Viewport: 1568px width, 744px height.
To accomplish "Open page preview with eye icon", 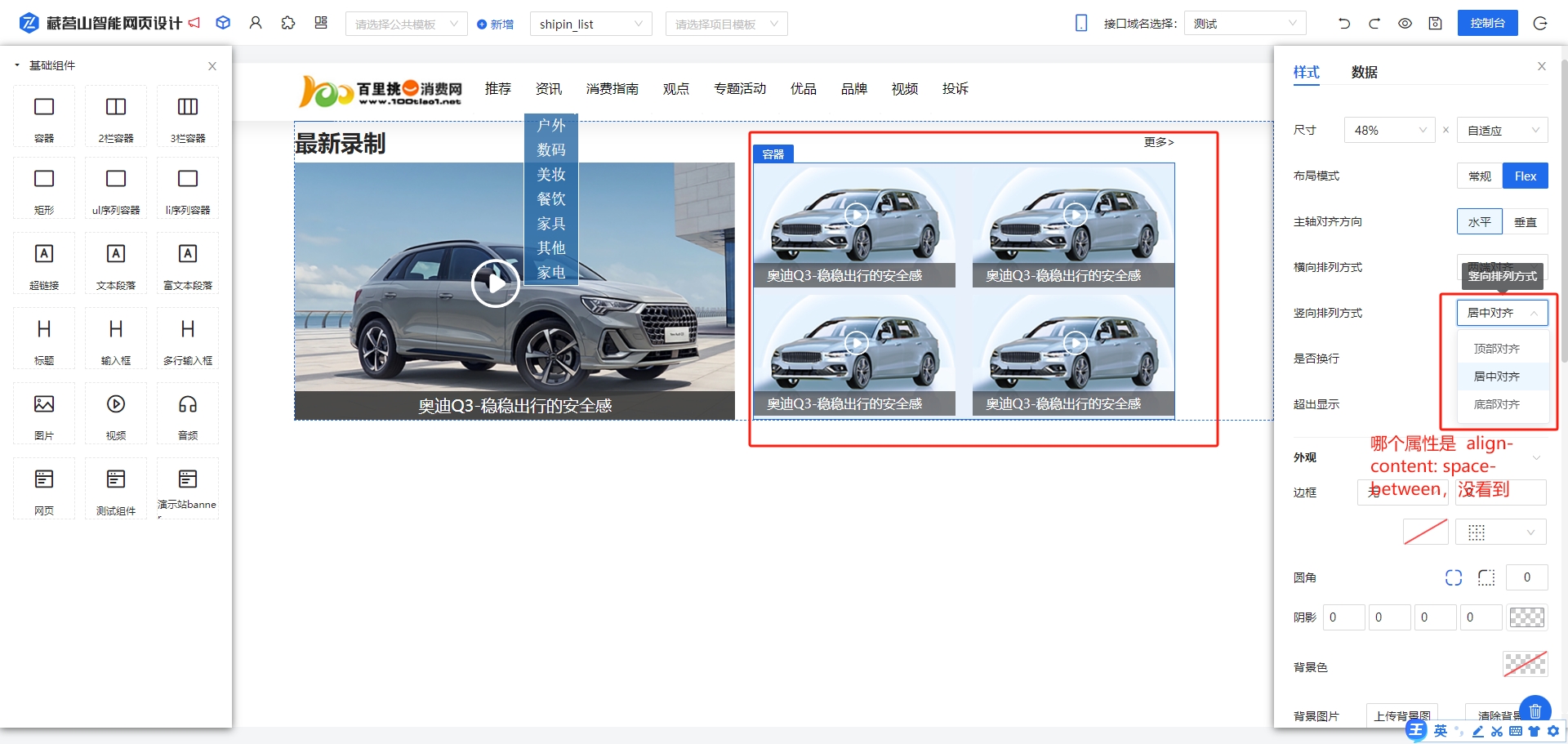I will pos(1405,24).
